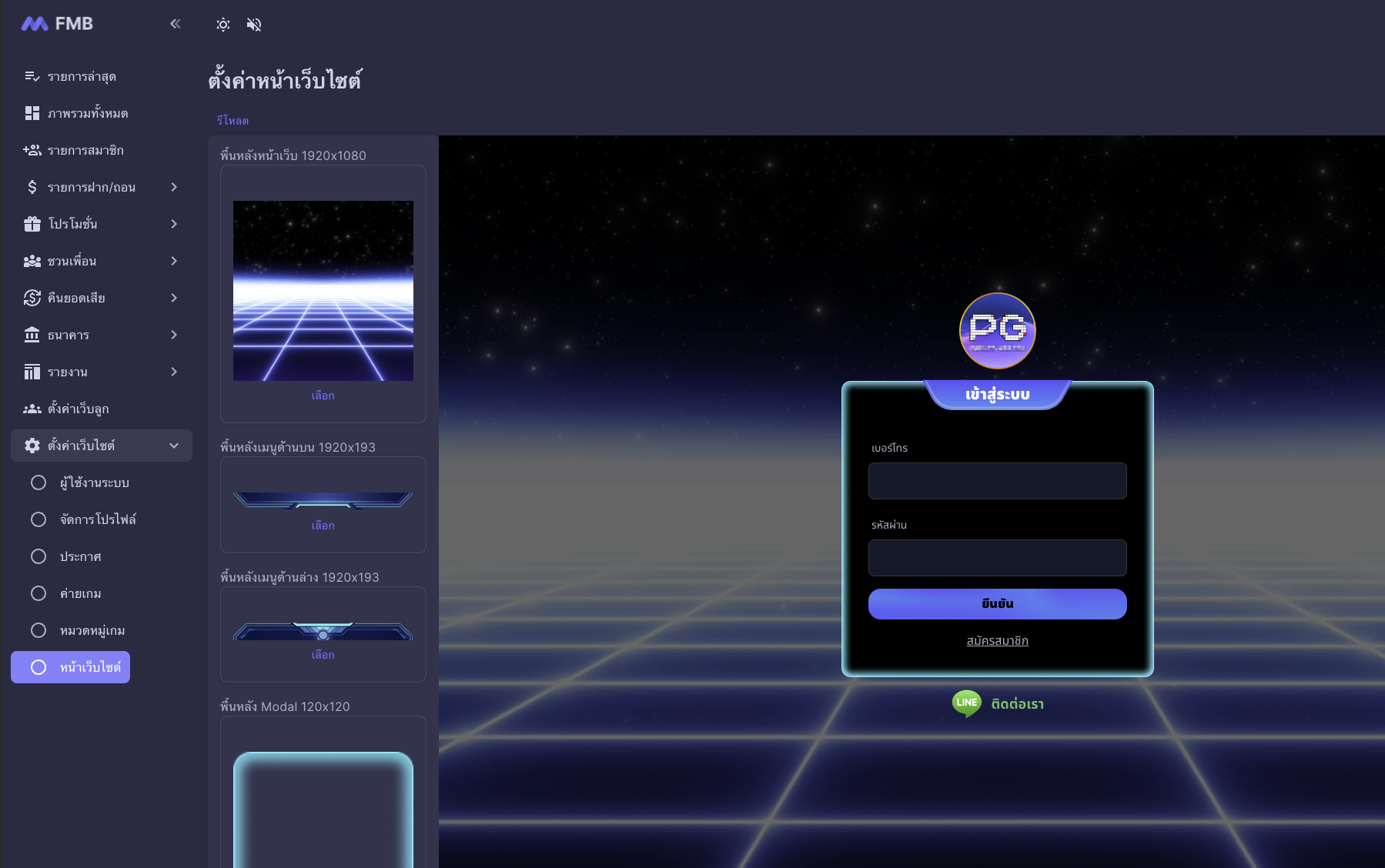Click the web background grid thumbnail
Screen dimensions: 1385x868
click(x=323, y=291)
